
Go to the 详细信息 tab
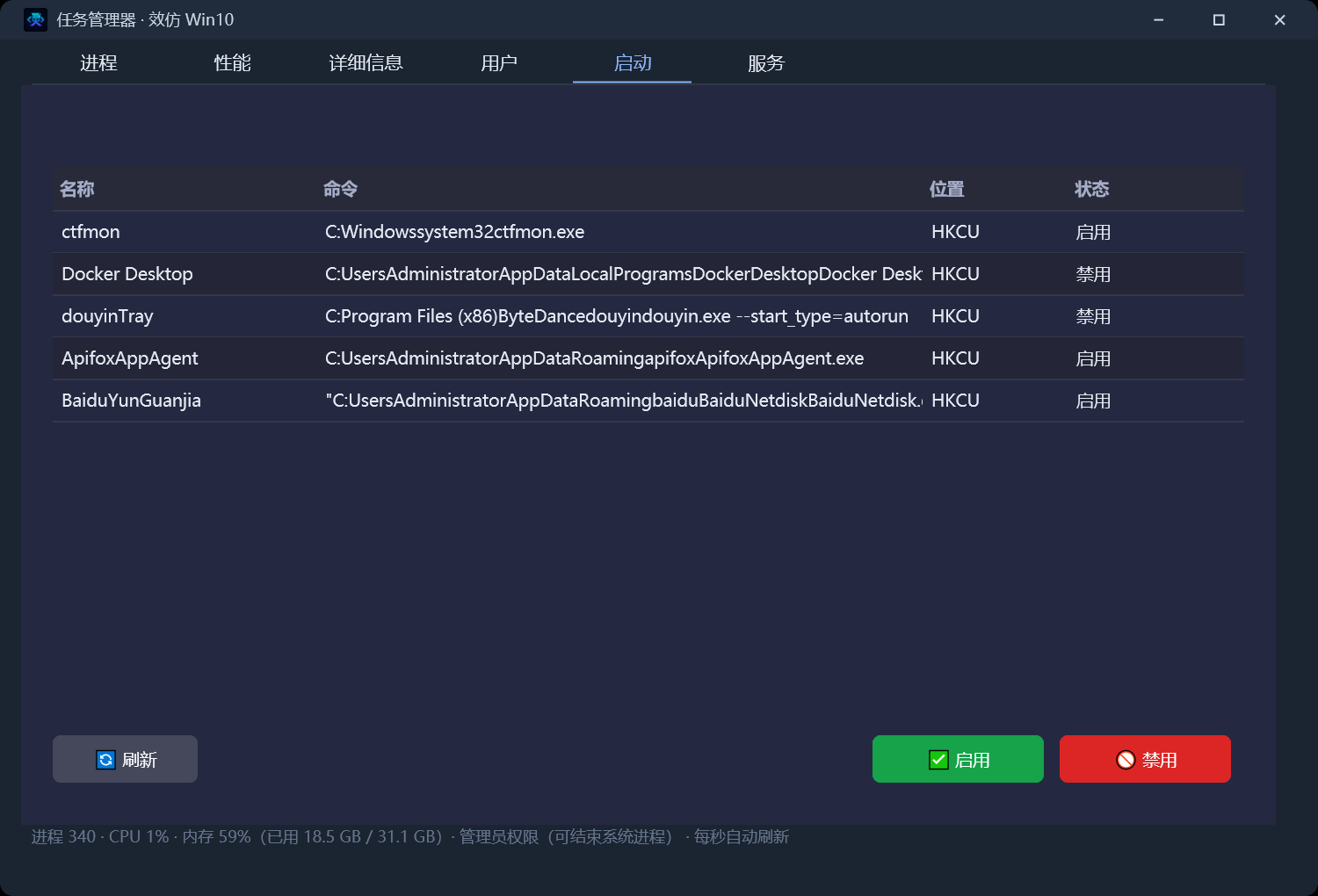366,63
